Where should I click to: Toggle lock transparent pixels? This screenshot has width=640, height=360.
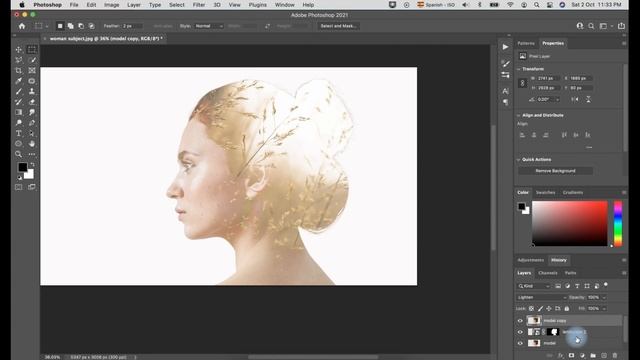click(531, 309)
